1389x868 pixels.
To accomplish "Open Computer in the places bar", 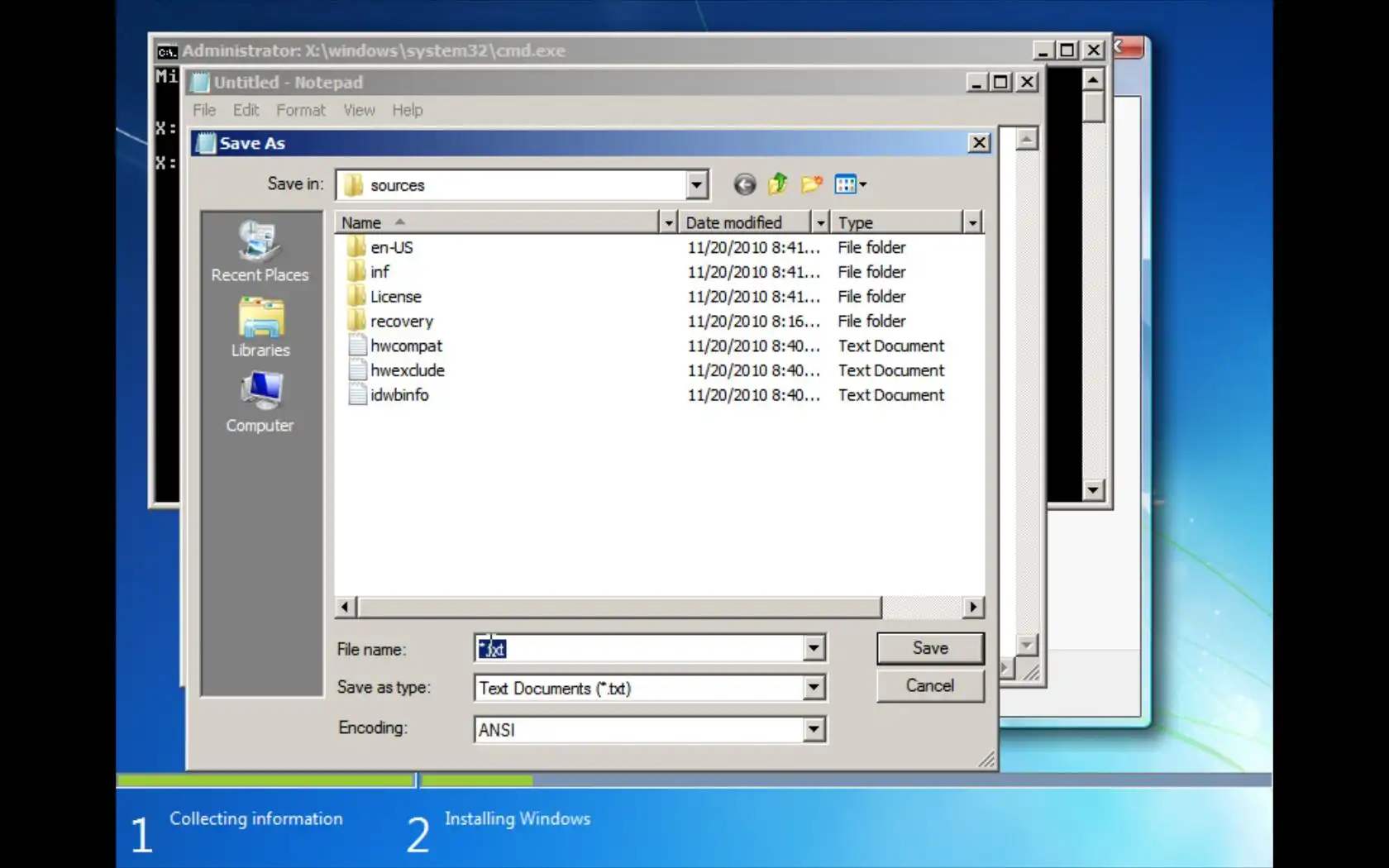I will 260,403.
